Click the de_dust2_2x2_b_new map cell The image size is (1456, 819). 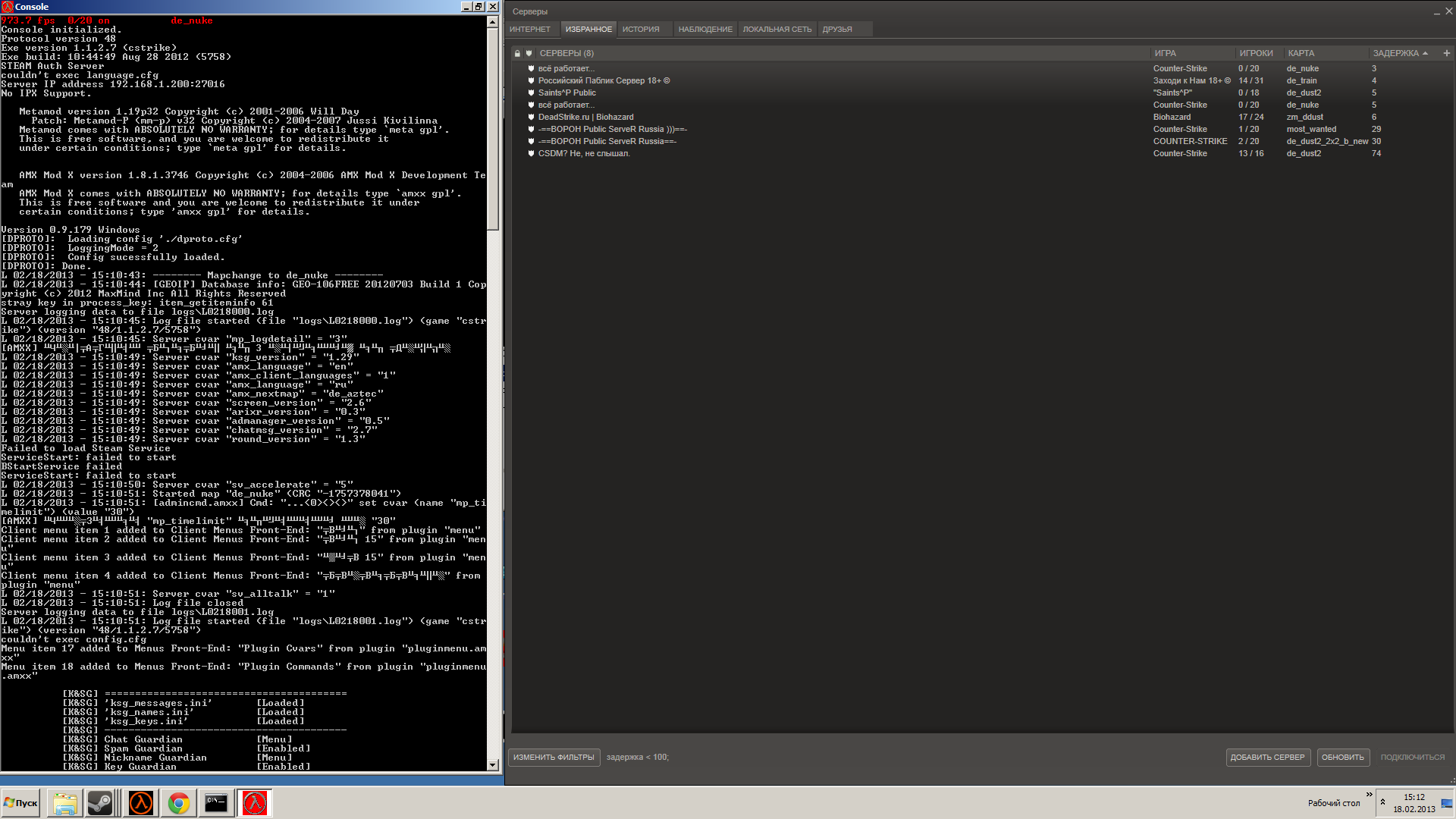pos(1327,141)
